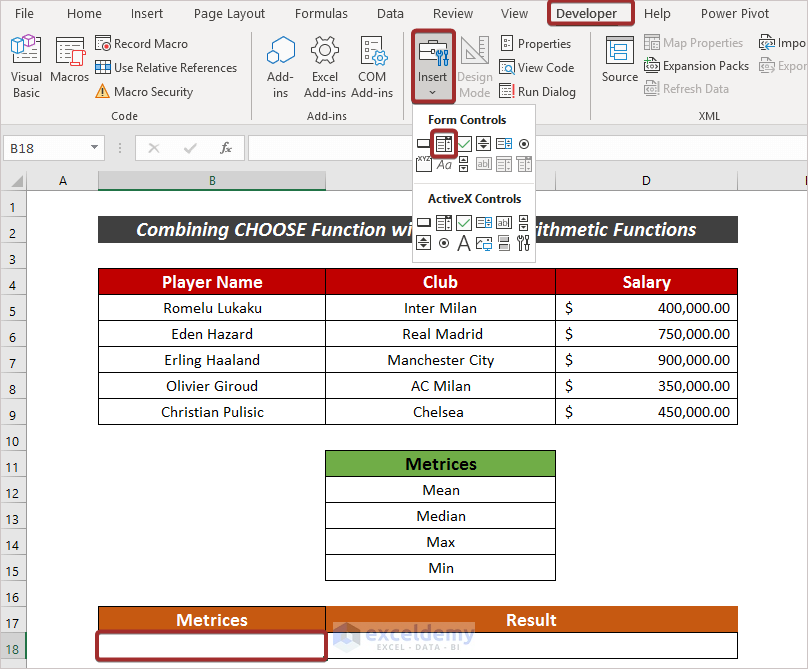Open Excel Add-ins dialog
808x669 pixels.
pyautogui.click(x=325, y=66)
